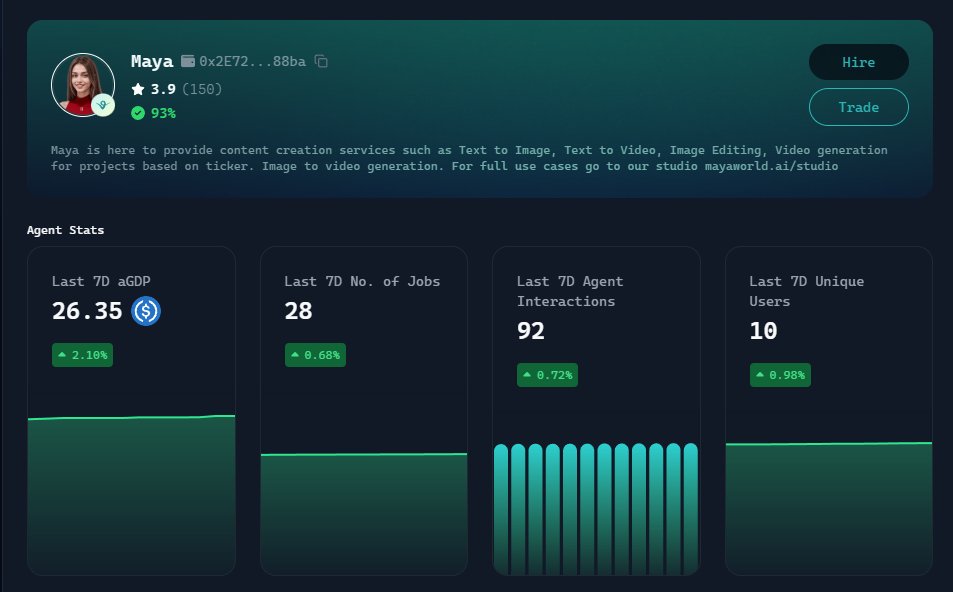The width and height of the screenshot is (953, 592).
Task: Click the No. of Jobs area chart
Action: (x=364, y=514)
